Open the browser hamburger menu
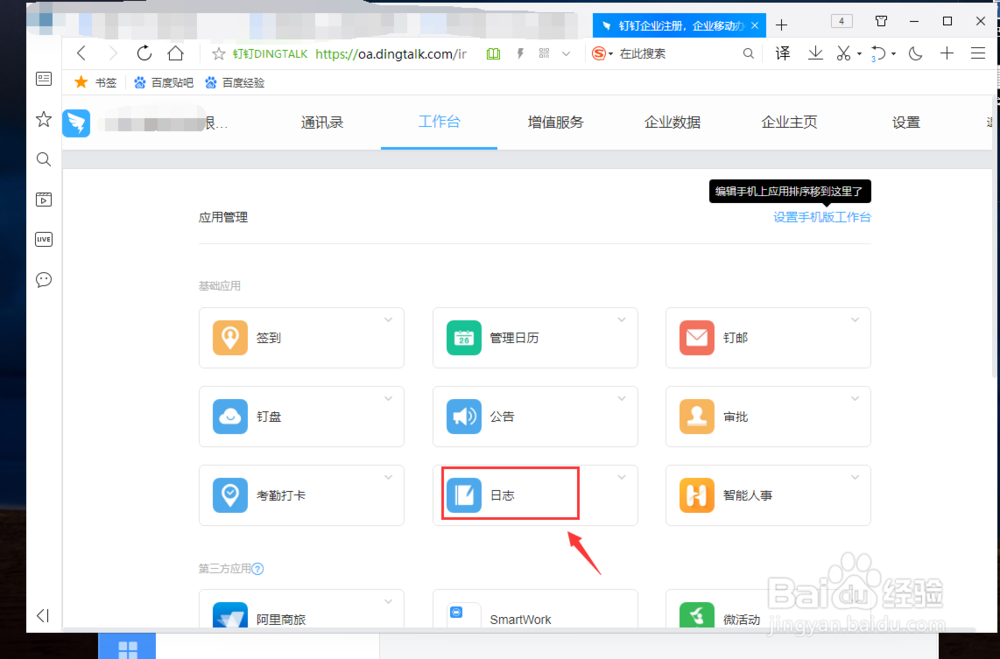 978,54
